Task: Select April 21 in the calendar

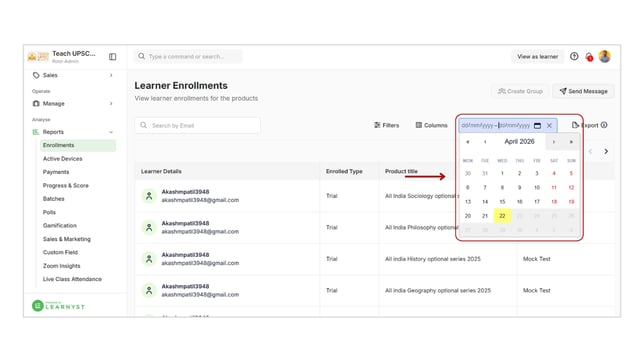Action: pos(485,216)
